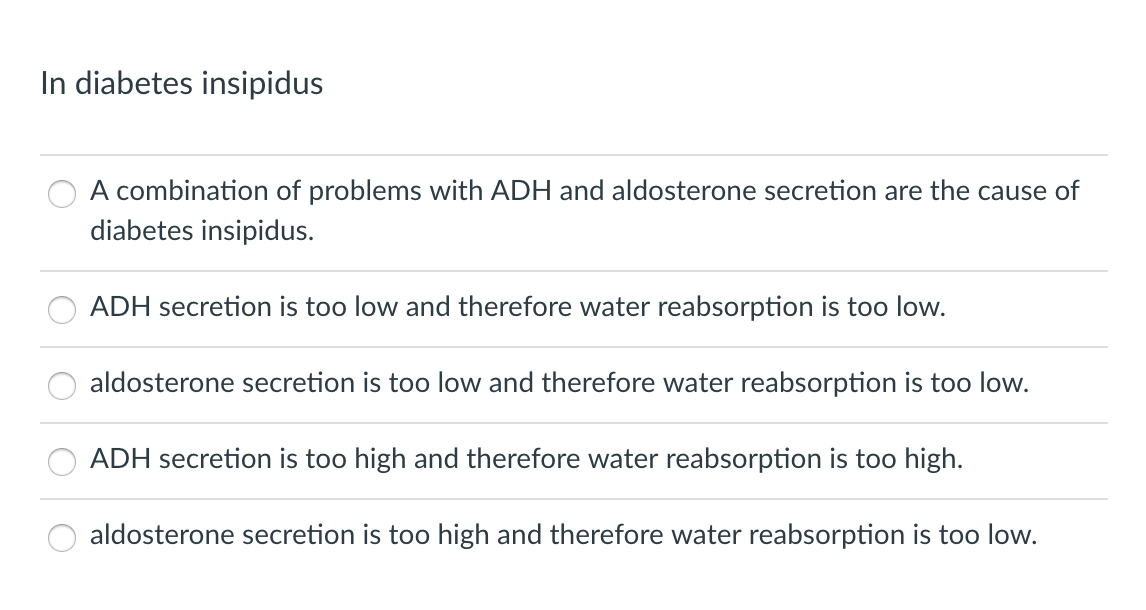
Task: Choose radio button for ADH secretion too low
Action: [x=61, y=310]
